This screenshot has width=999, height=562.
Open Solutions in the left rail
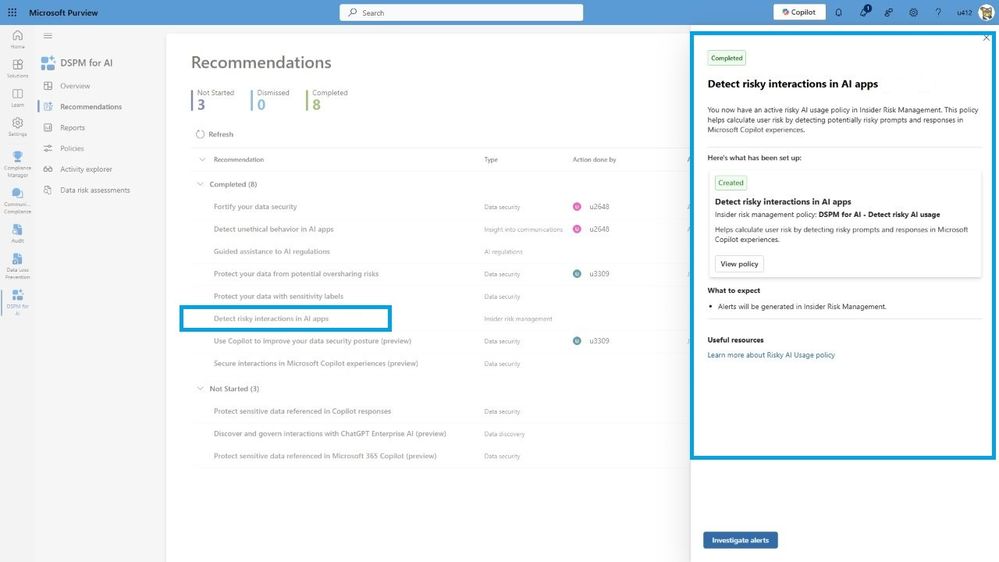pyautogui.click(x=17, y=68)
